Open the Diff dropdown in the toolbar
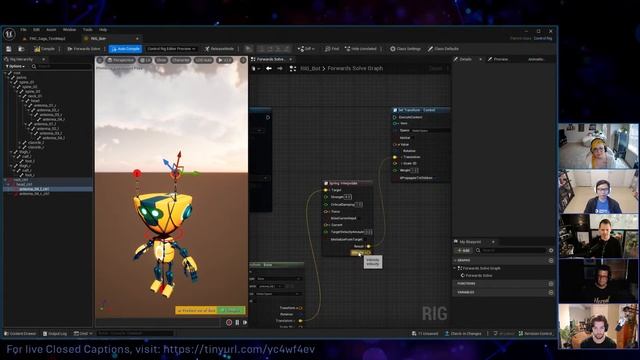Viewport: 640px width, 360px height. click(x=306, y=49)
